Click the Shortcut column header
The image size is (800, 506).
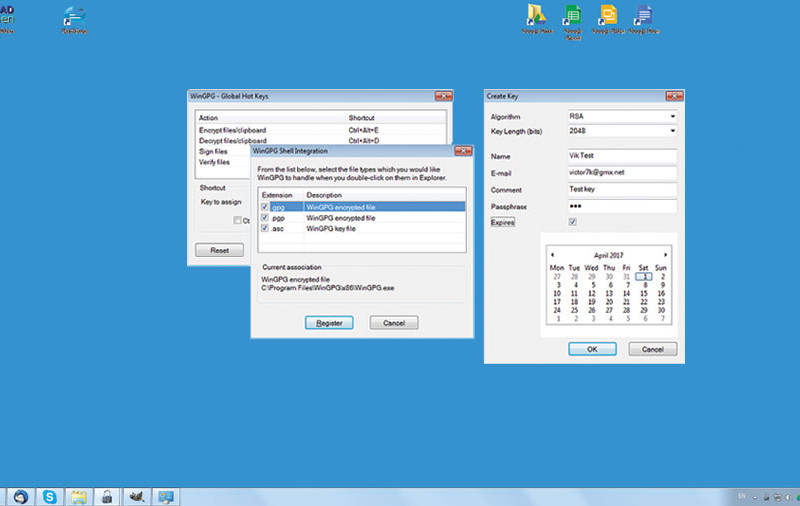point(395,118)
